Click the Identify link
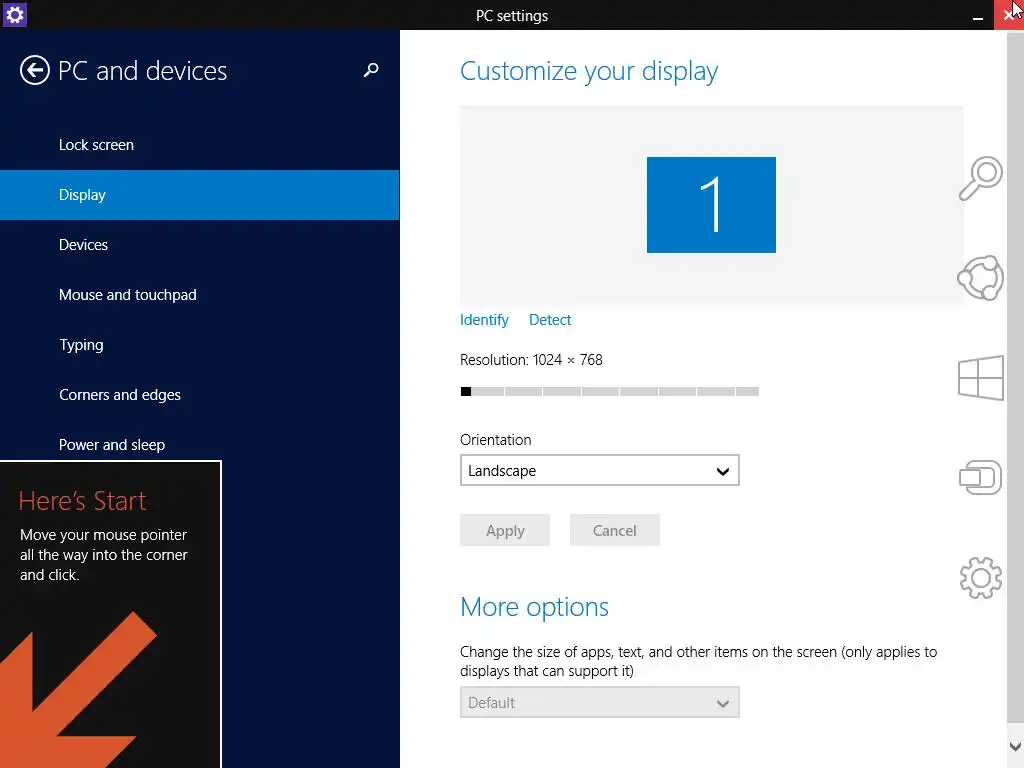 pos(484,320)
